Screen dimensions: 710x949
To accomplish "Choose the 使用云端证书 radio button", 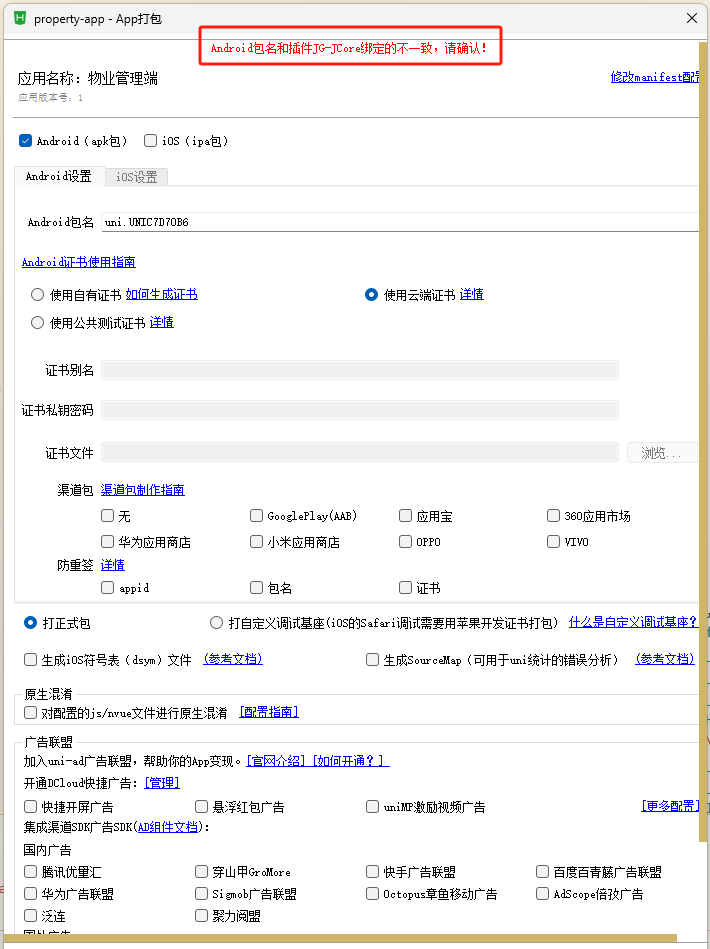I will click(x=372, y=295).
